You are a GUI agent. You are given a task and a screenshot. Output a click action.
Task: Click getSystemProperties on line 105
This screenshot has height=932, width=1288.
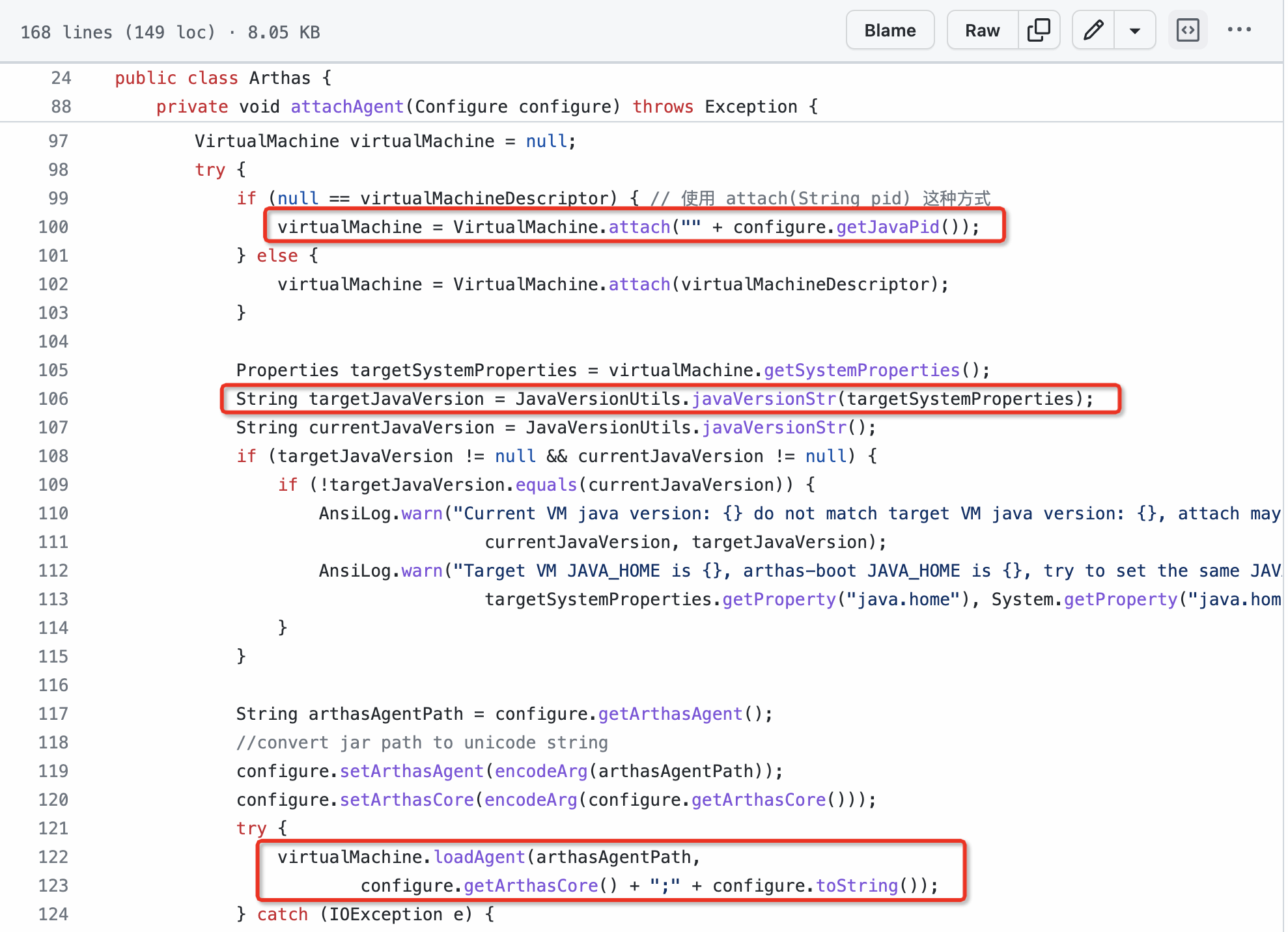(x=861, y=370)
